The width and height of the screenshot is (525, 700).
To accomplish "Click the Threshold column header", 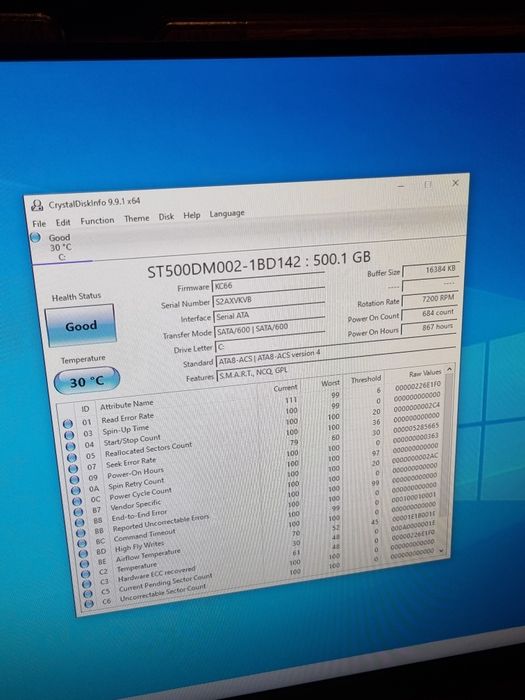I will [x=366, y=379].
